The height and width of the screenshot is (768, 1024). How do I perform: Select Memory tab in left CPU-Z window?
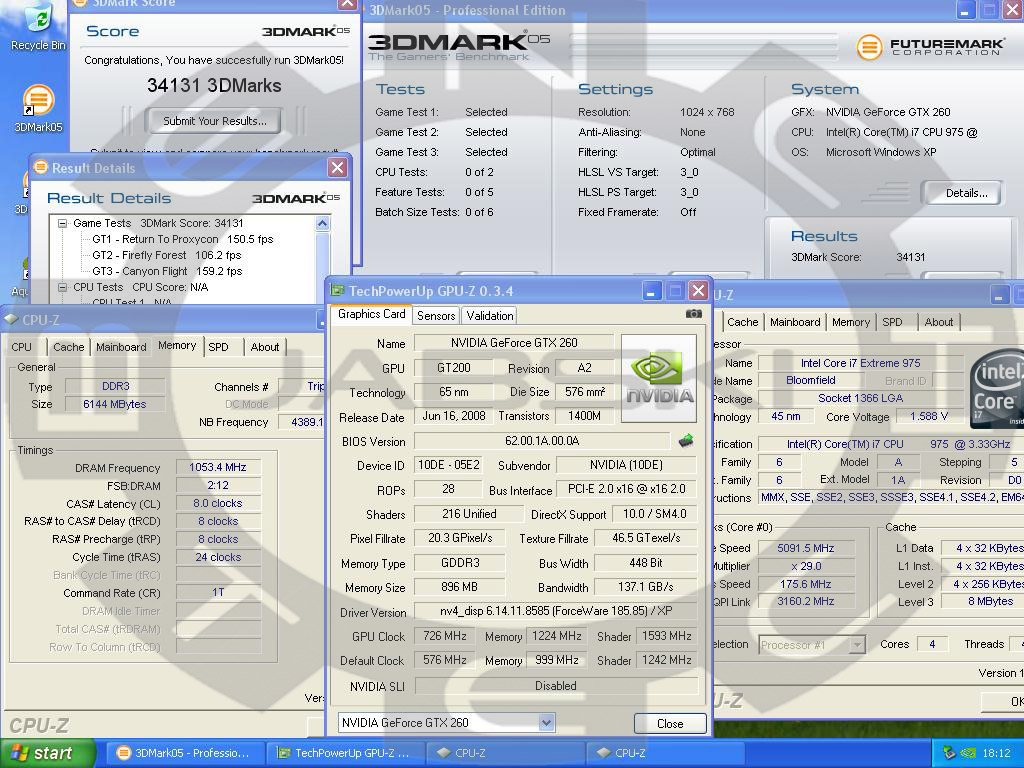[177, 345]
